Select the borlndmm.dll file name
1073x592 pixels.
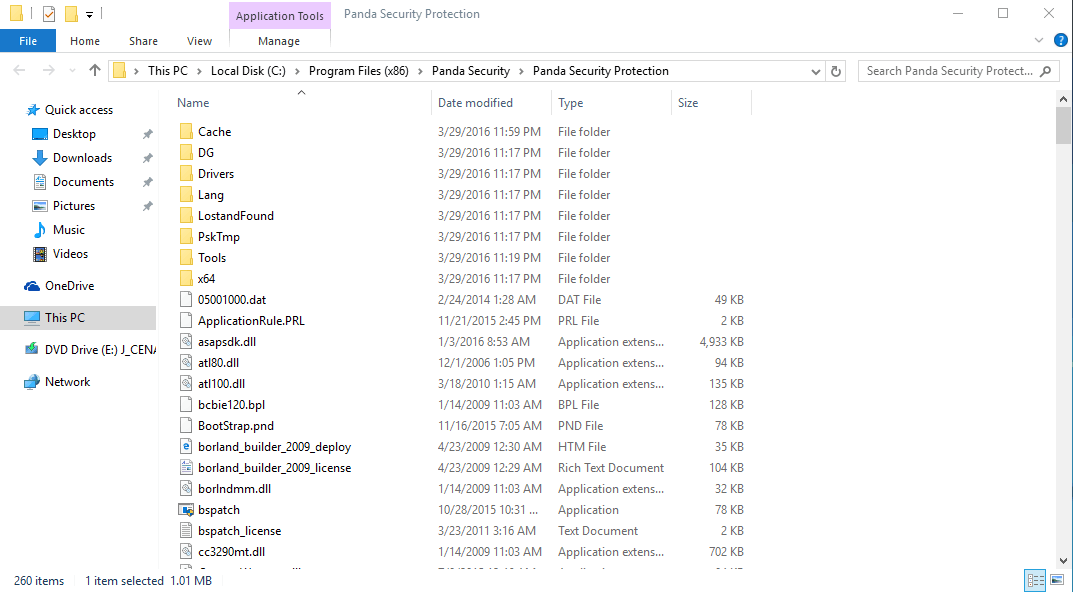tap(234, 489)
